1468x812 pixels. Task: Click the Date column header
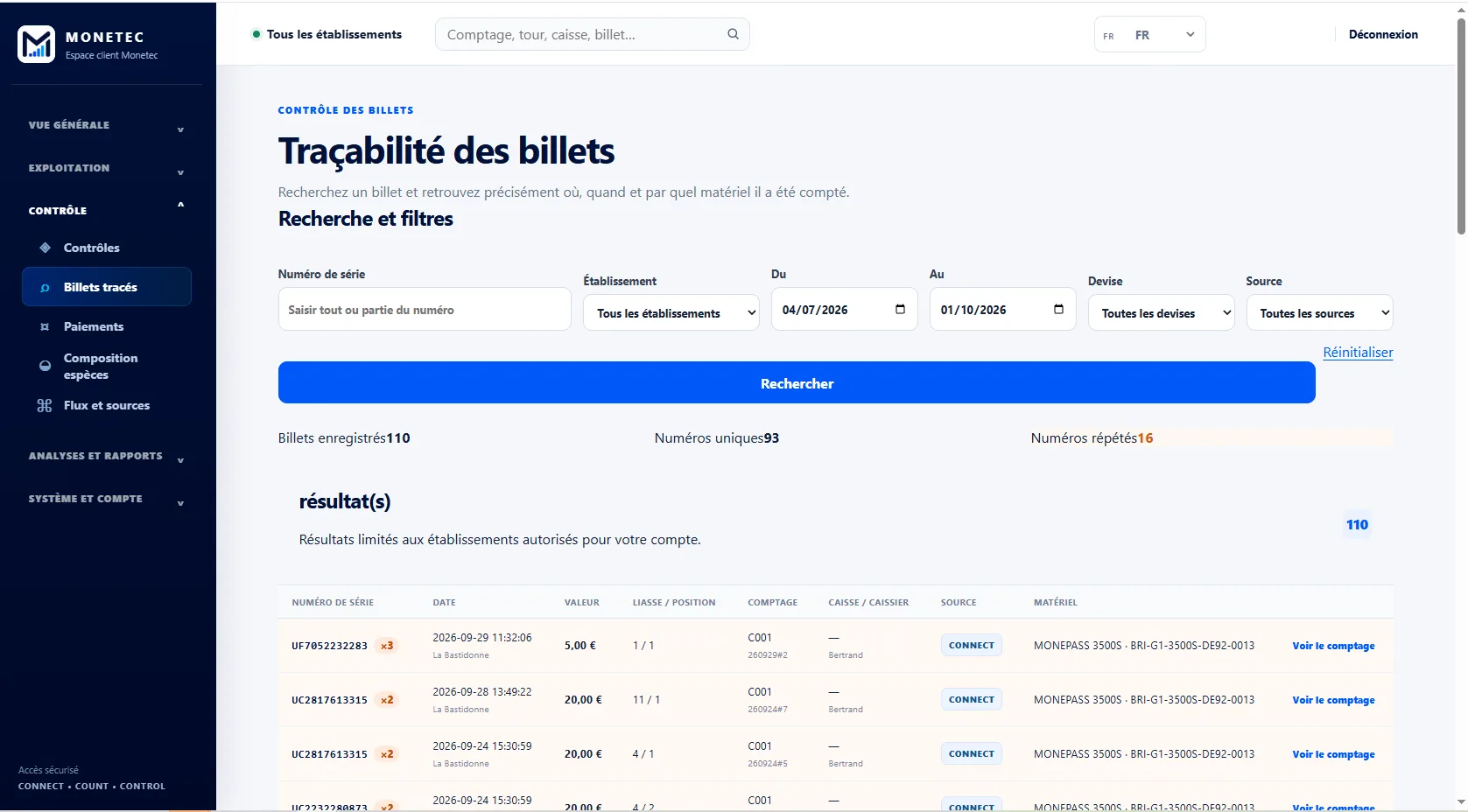coord(444,602)
